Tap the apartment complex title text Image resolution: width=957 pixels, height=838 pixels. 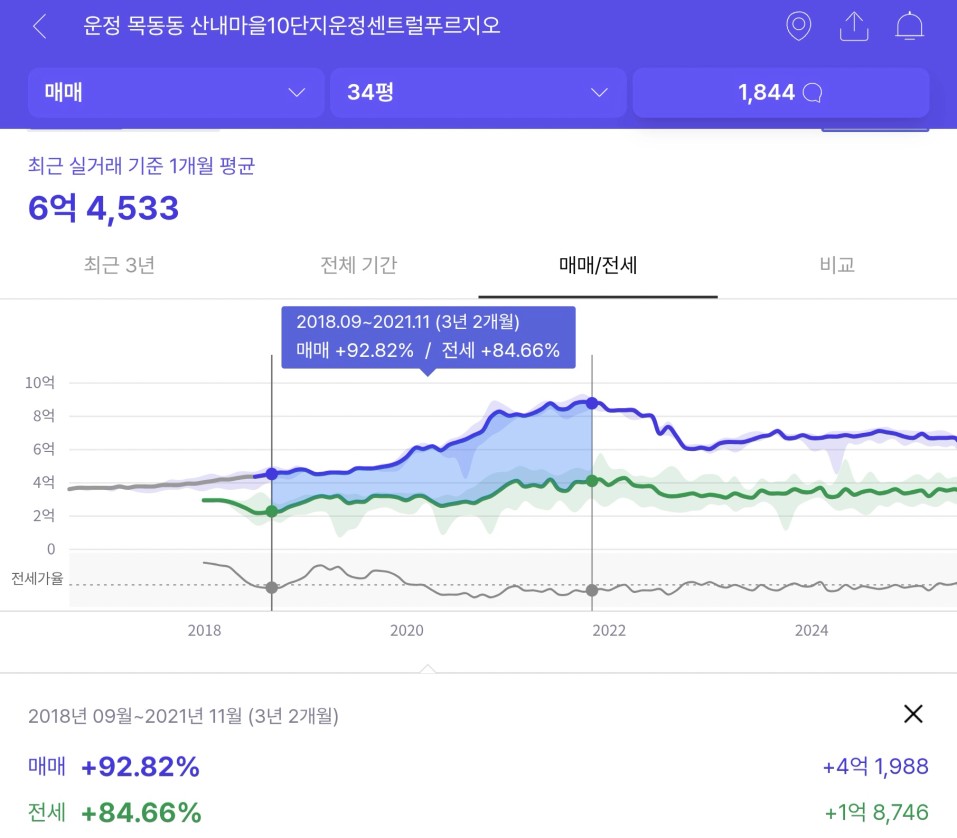pos(292,26)
